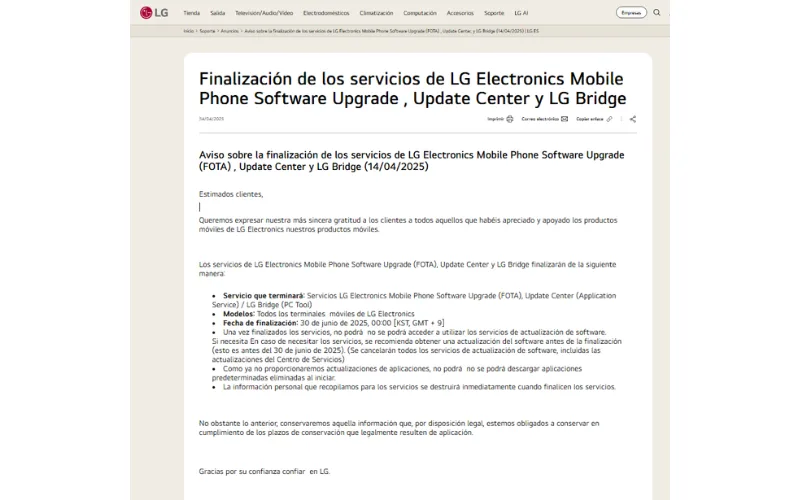
Task: Click the share icon
Action: (633, 119)
